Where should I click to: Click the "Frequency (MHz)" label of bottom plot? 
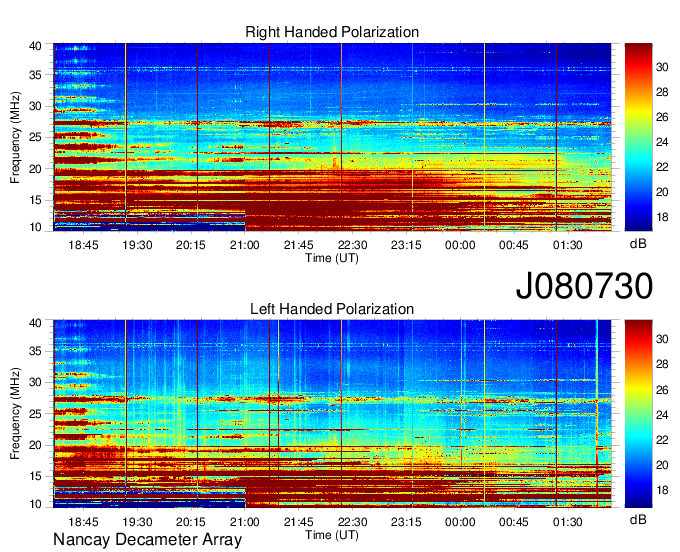coord(15,414)
